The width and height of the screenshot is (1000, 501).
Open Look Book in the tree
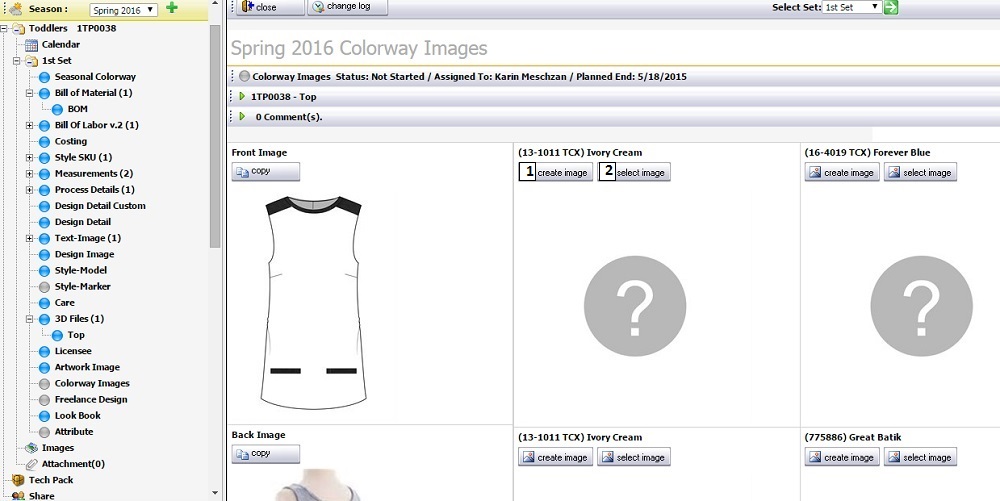click(x=77, y=416)
